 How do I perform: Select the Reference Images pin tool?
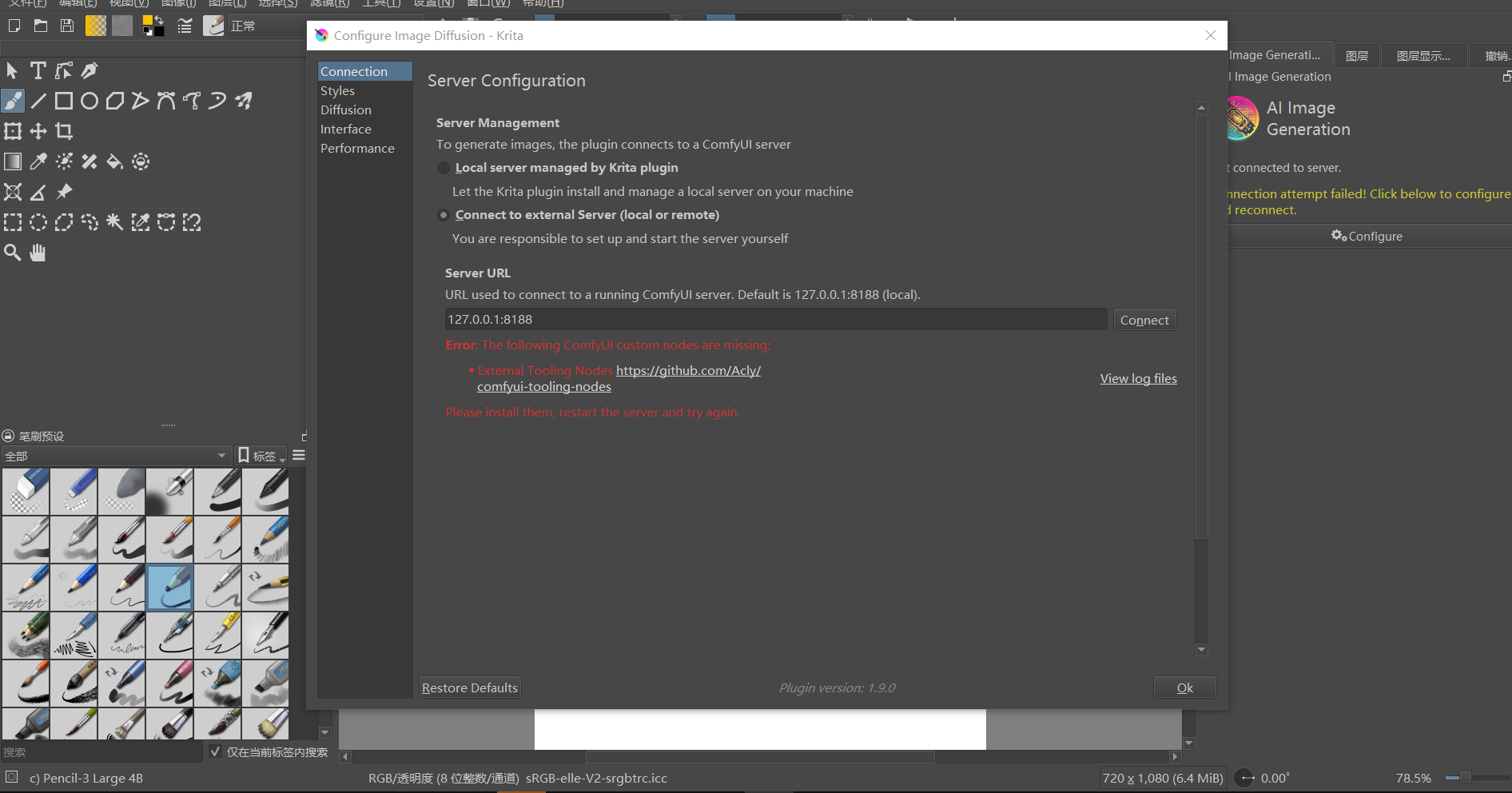tap(64, 192)
